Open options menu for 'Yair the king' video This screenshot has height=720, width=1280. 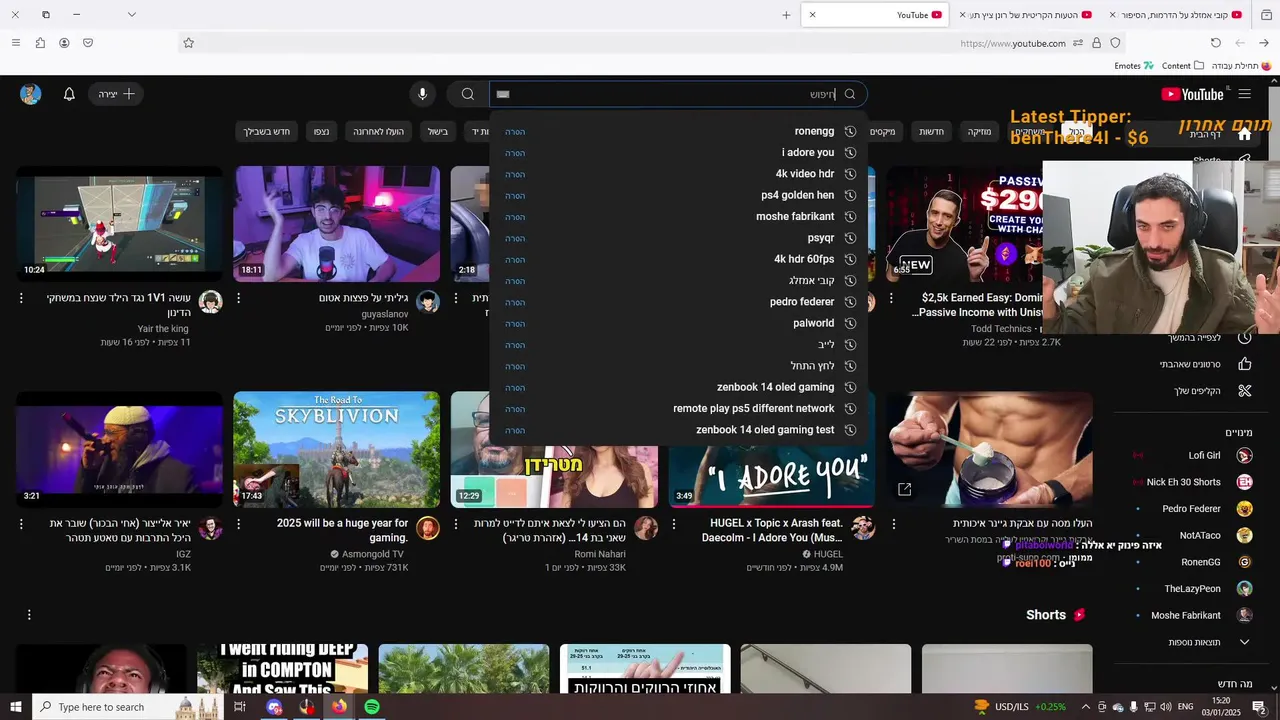coord(21,298)
